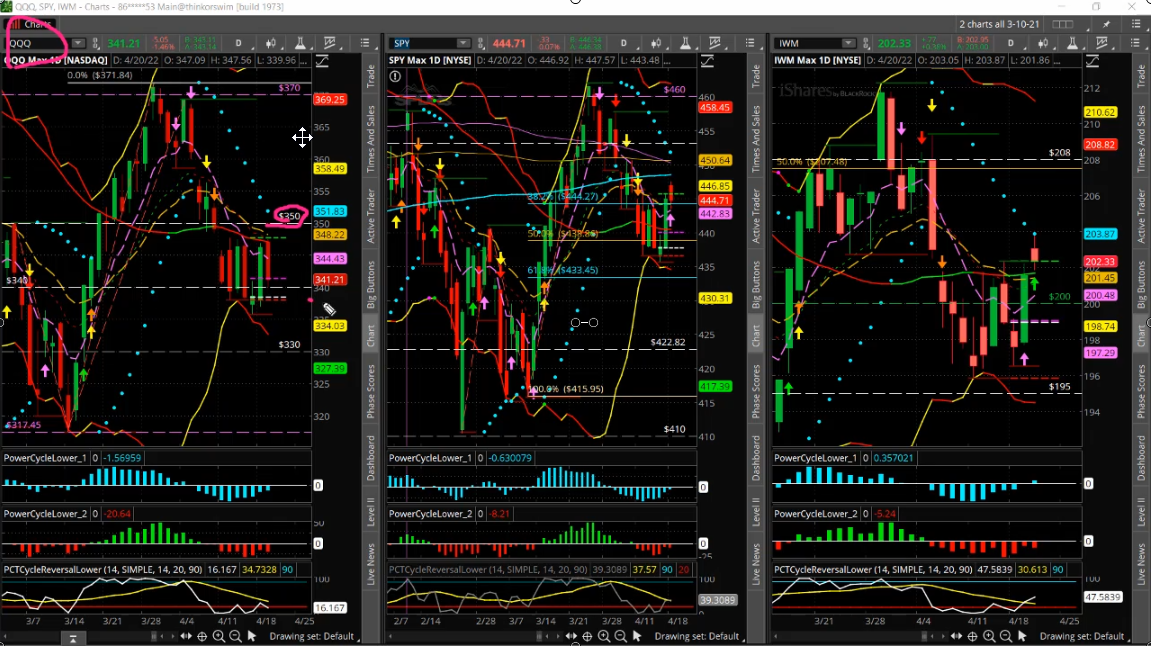Open Big Buttons tab beside SPY chart

755,285
